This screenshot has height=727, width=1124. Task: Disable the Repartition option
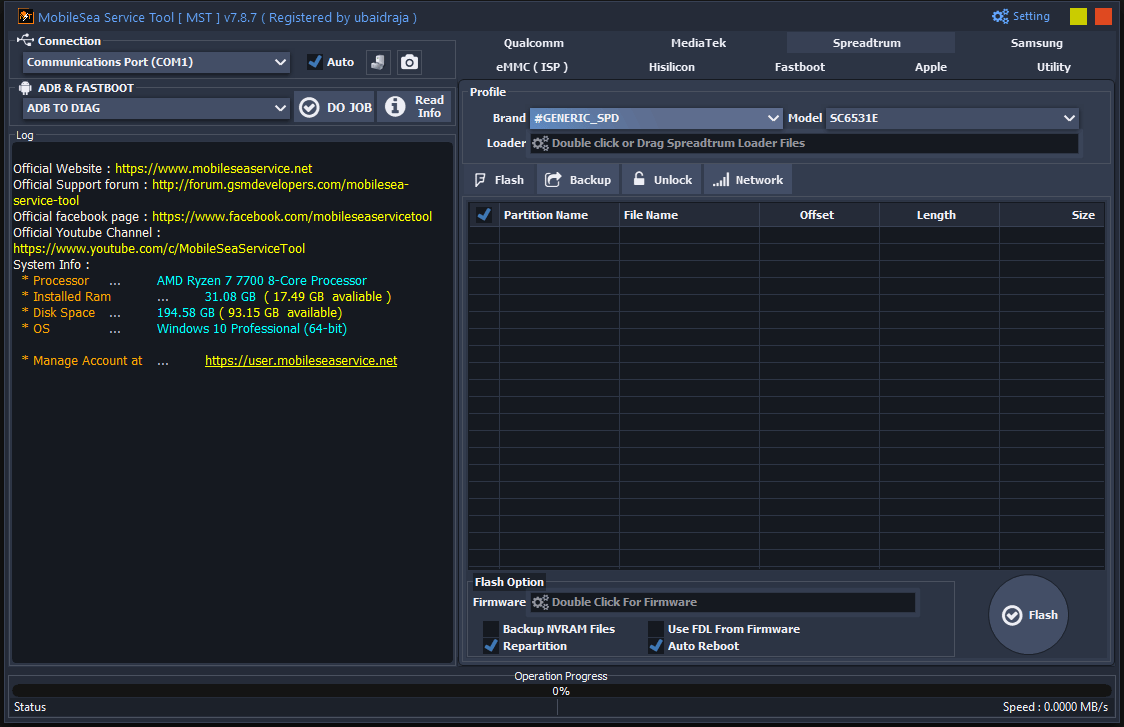click(x=491, y=645)
